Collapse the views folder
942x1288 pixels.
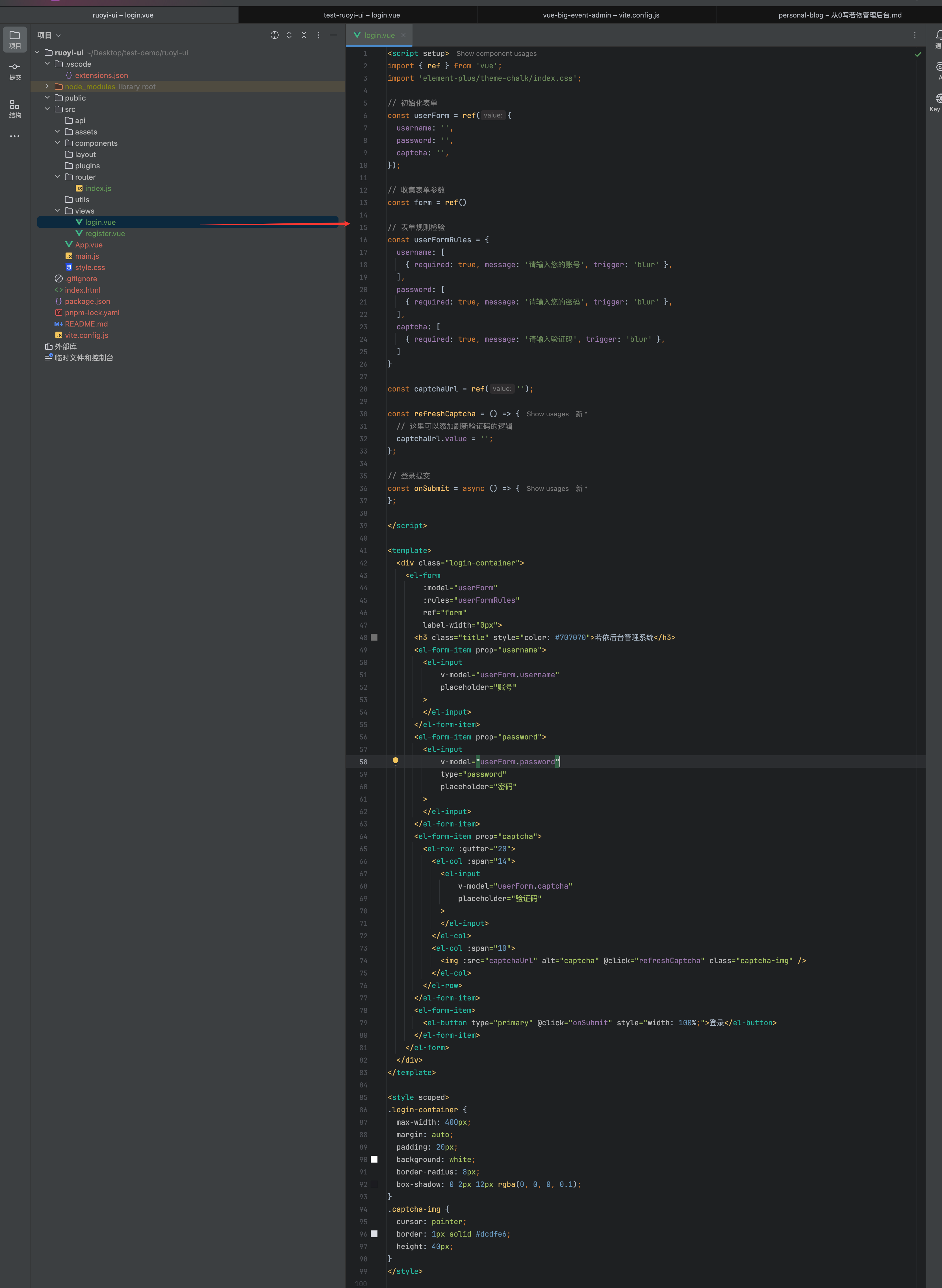58,211
